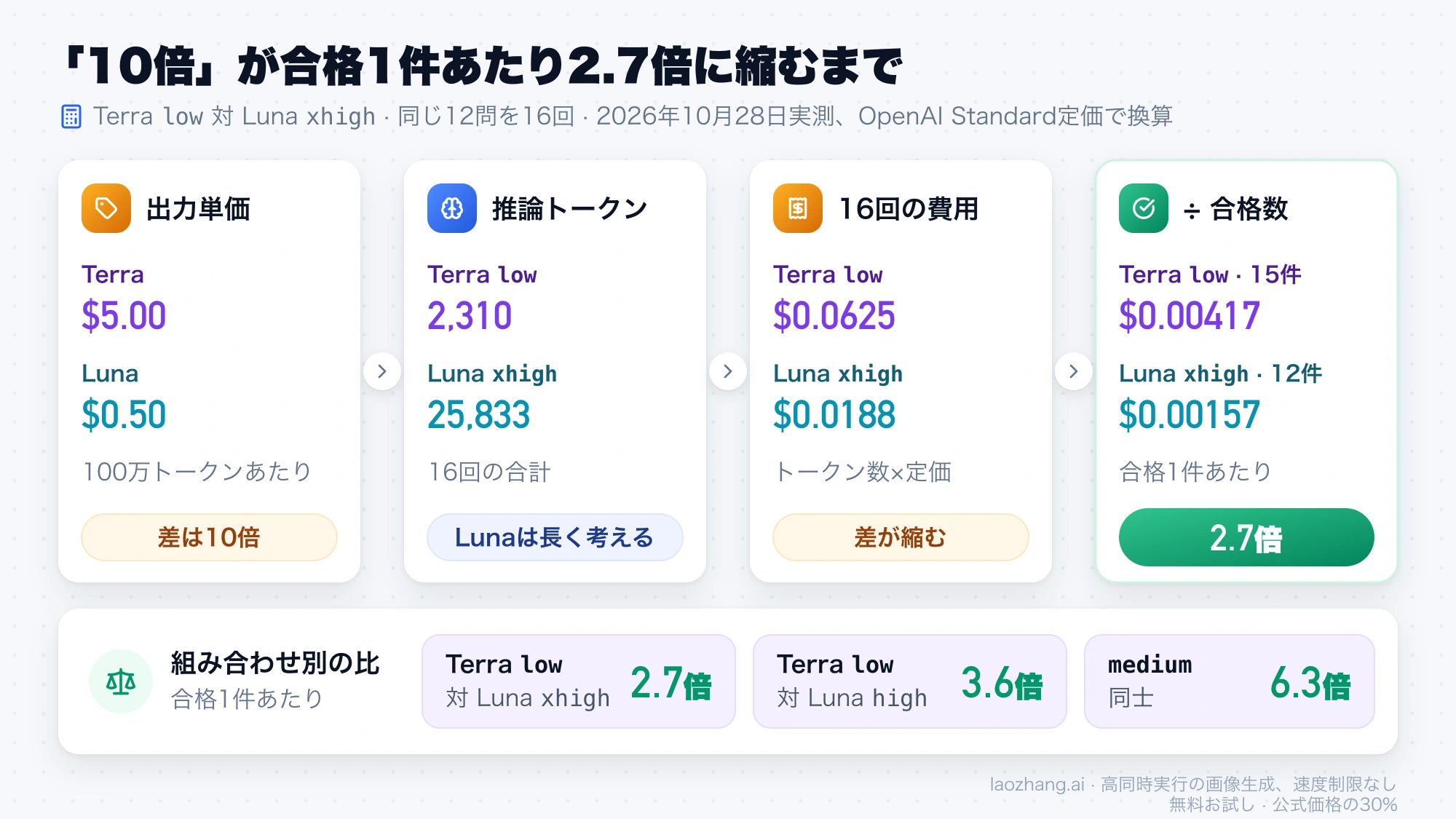Click the main headline 「10倍」が合格1件あたり2.7倍に縮むまで
The image size is (1456, 819).
[x=484, y=66]
